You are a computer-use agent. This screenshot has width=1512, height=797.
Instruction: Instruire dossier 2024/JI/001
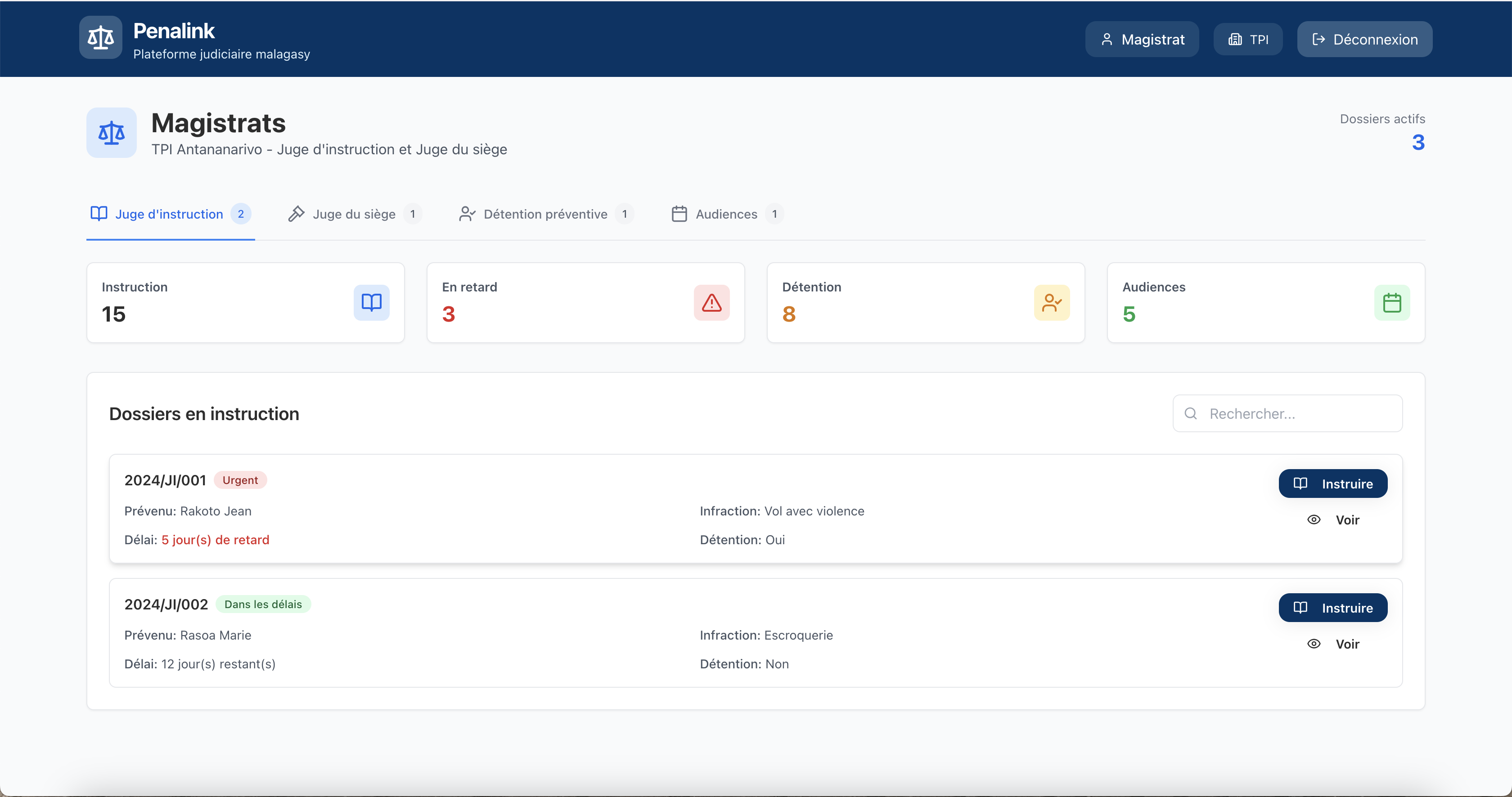pyautogui.click(x=1332, y=484)
